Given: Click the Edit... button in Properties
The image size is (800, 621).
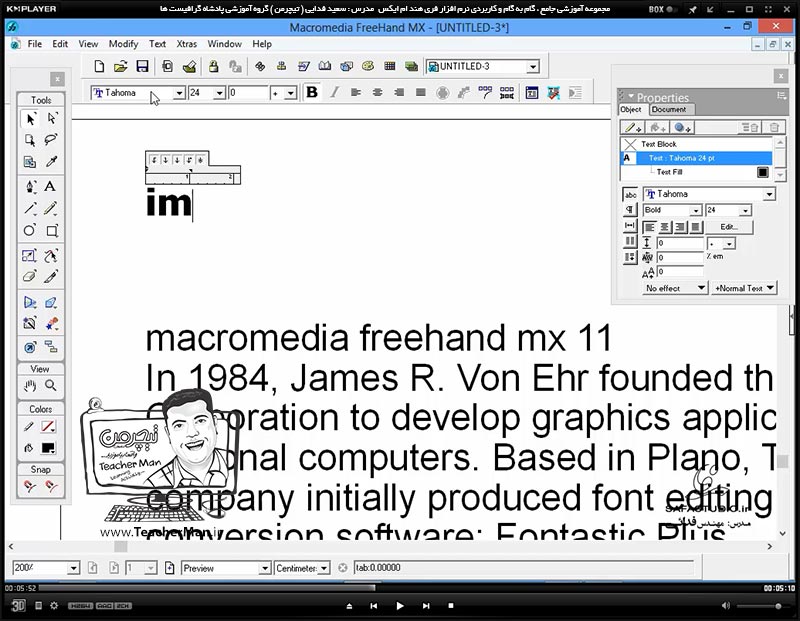Looking at the screenshot, I should click(728, 227).
